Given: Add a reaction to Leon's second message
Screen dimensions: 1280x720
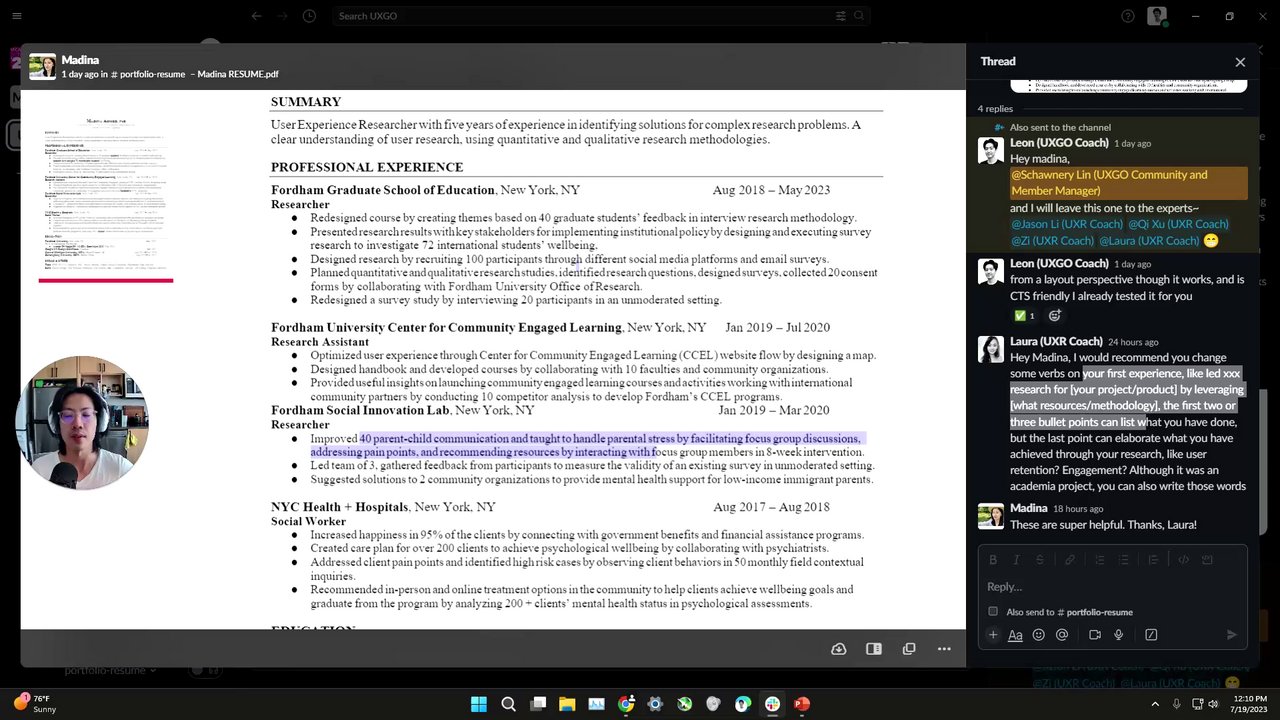Looking at the screenshot, I should 1054,315.
